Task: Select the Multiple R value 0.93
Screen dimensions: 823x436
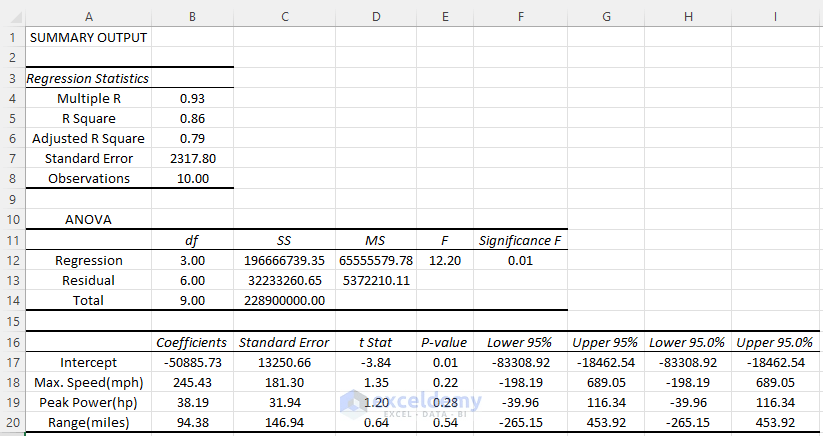Action: (x=193, y=99)
